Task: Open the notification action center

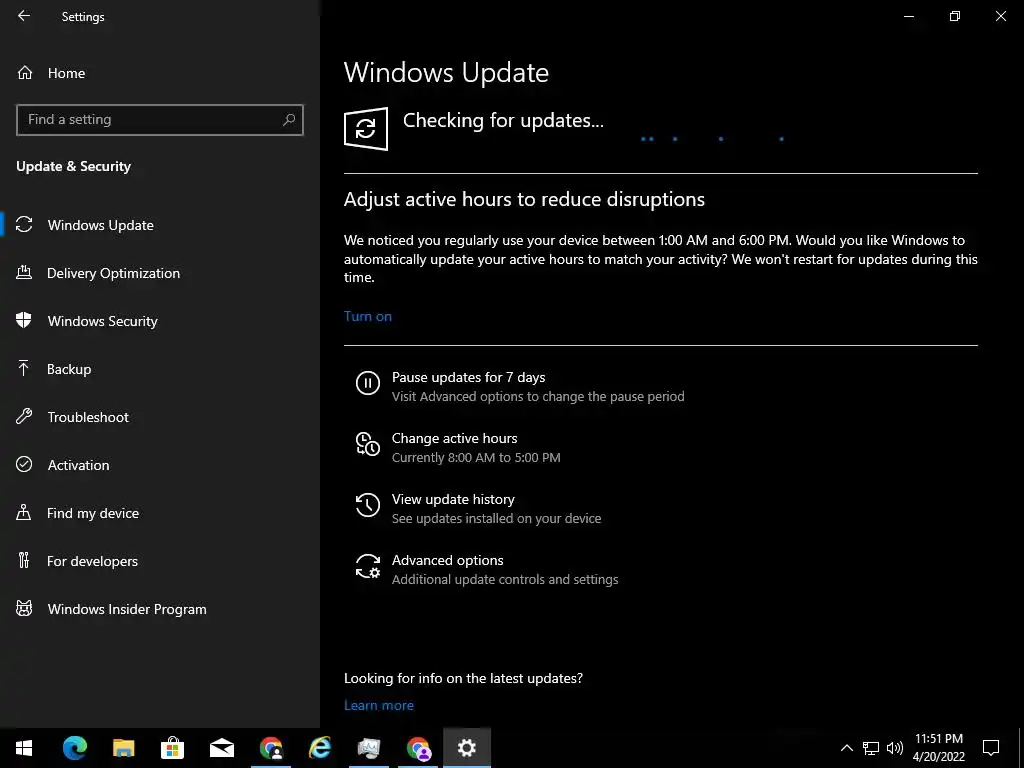Action: 991,748
